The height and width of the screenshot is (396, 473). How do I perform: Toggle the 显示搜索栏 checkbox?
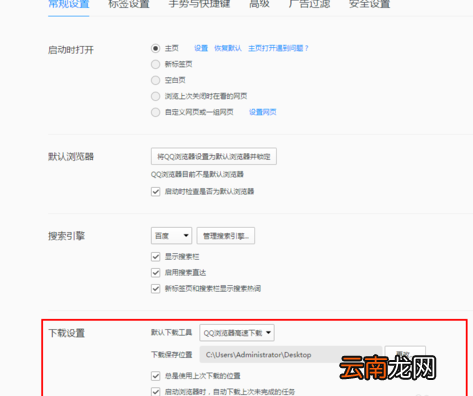pyautogui.click(x=156, y=257)
